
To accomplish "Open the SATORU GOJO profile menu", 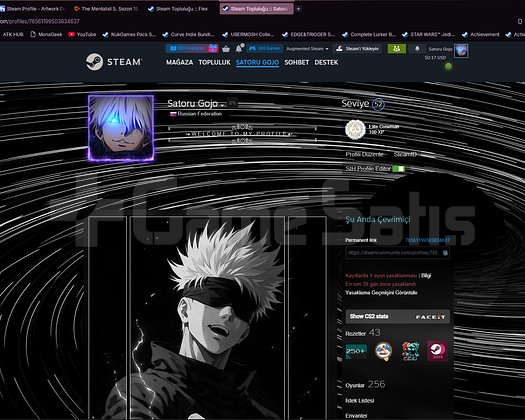I will pos(257,62).
